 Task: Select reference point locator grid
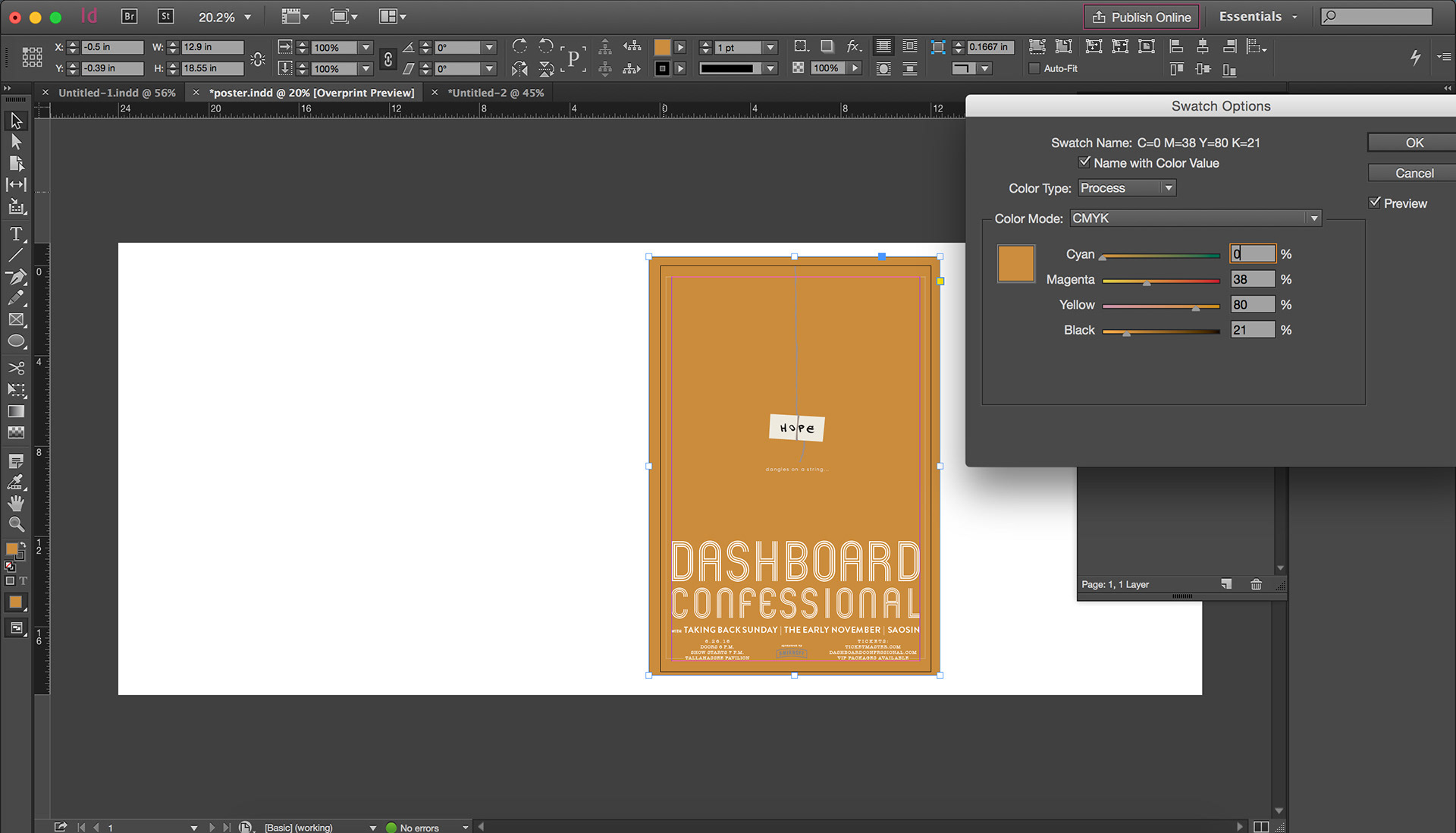point(32,57)
